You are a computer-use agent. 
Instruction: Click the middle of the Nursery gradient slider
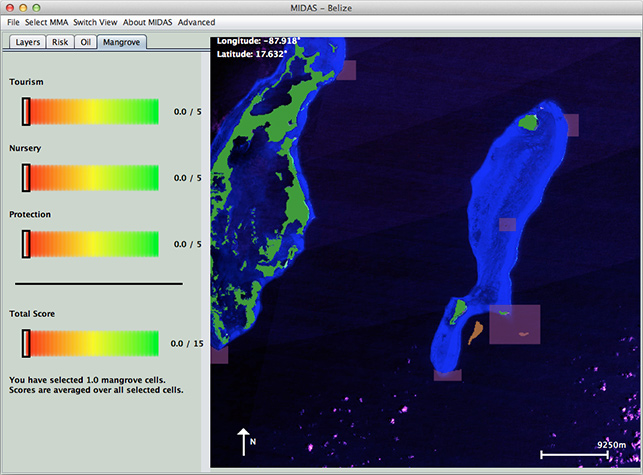pyautogui.click(x=90, y=178)
